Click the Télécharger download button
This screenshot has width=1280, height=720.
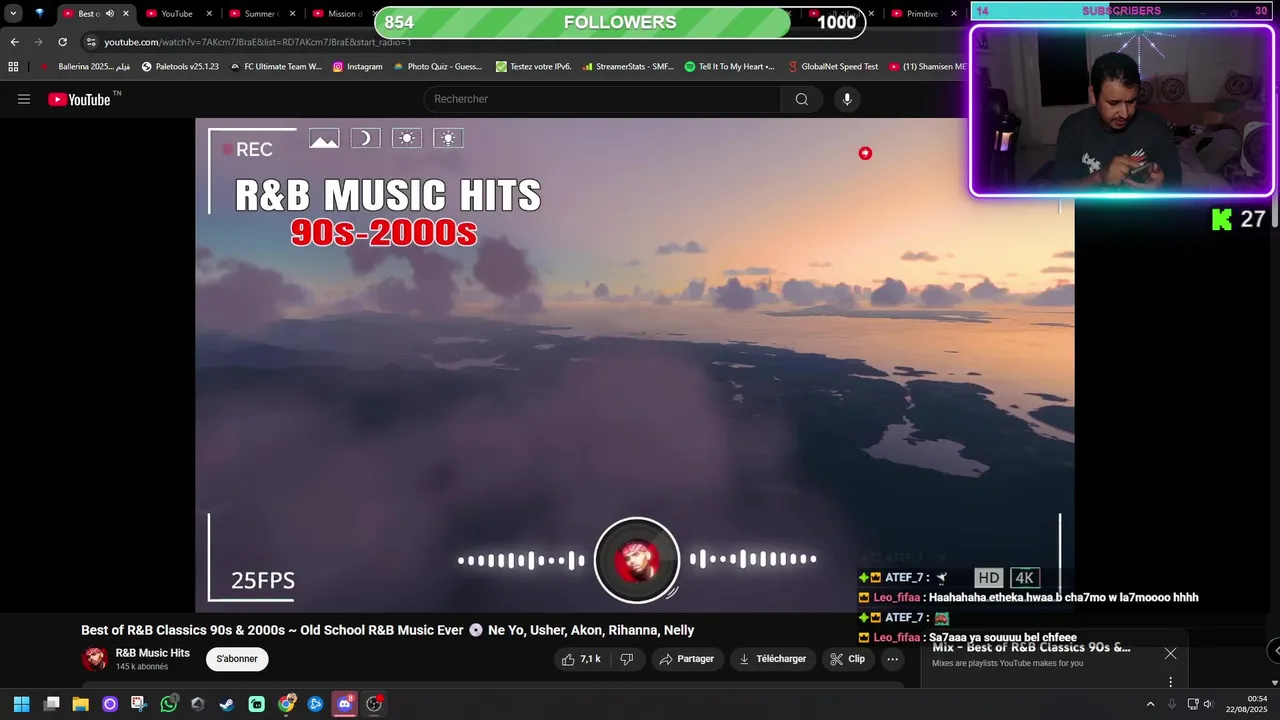click(772, 659)
